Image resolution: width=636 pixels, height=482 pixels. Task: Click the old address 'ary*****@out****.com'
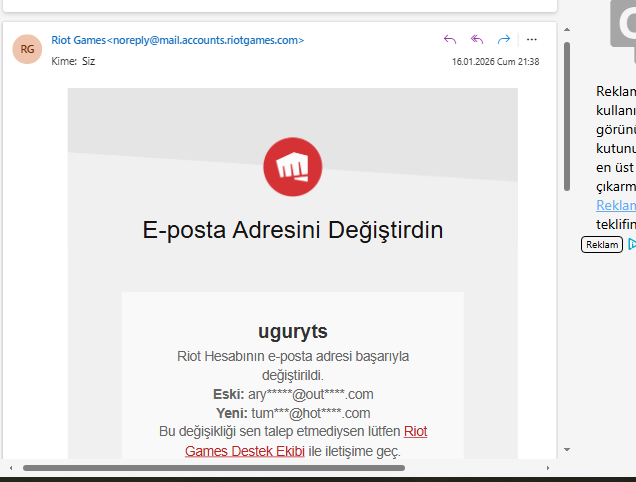click(311, 394)
